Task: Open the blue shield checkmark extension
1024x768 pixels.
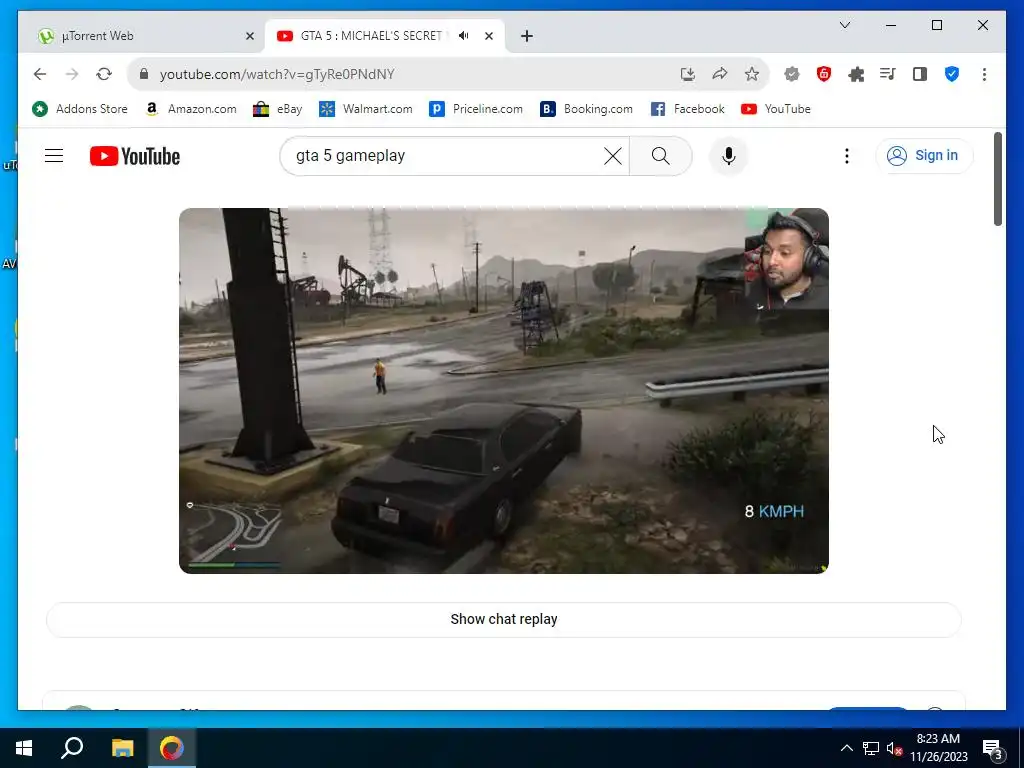Action: pos(952,74)
